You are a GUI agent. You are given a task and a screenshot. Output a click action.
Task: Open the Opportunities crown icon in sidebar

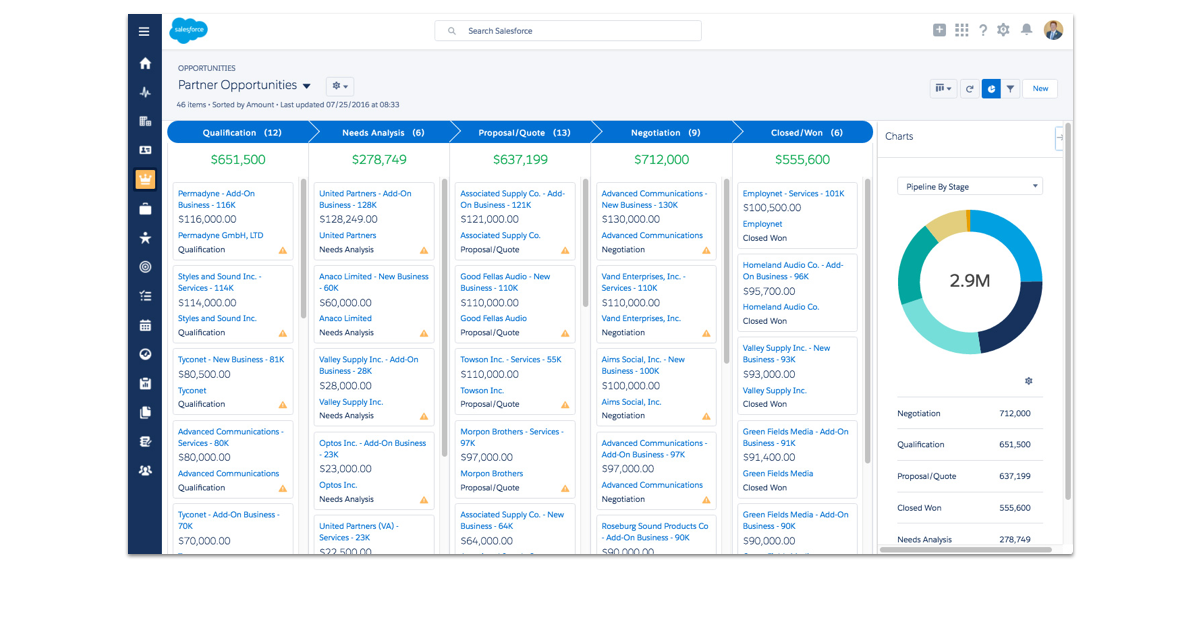pos(145,180)
